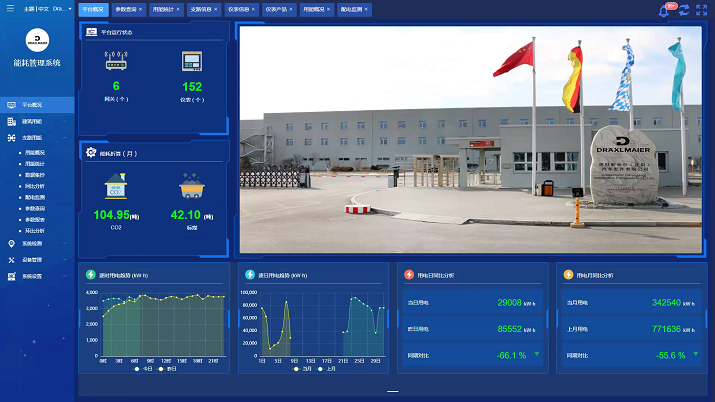Toggle fullscreen mode icon
Image resolution: width=715 pixels, height=402 pixels.
(x=703, y=10)
